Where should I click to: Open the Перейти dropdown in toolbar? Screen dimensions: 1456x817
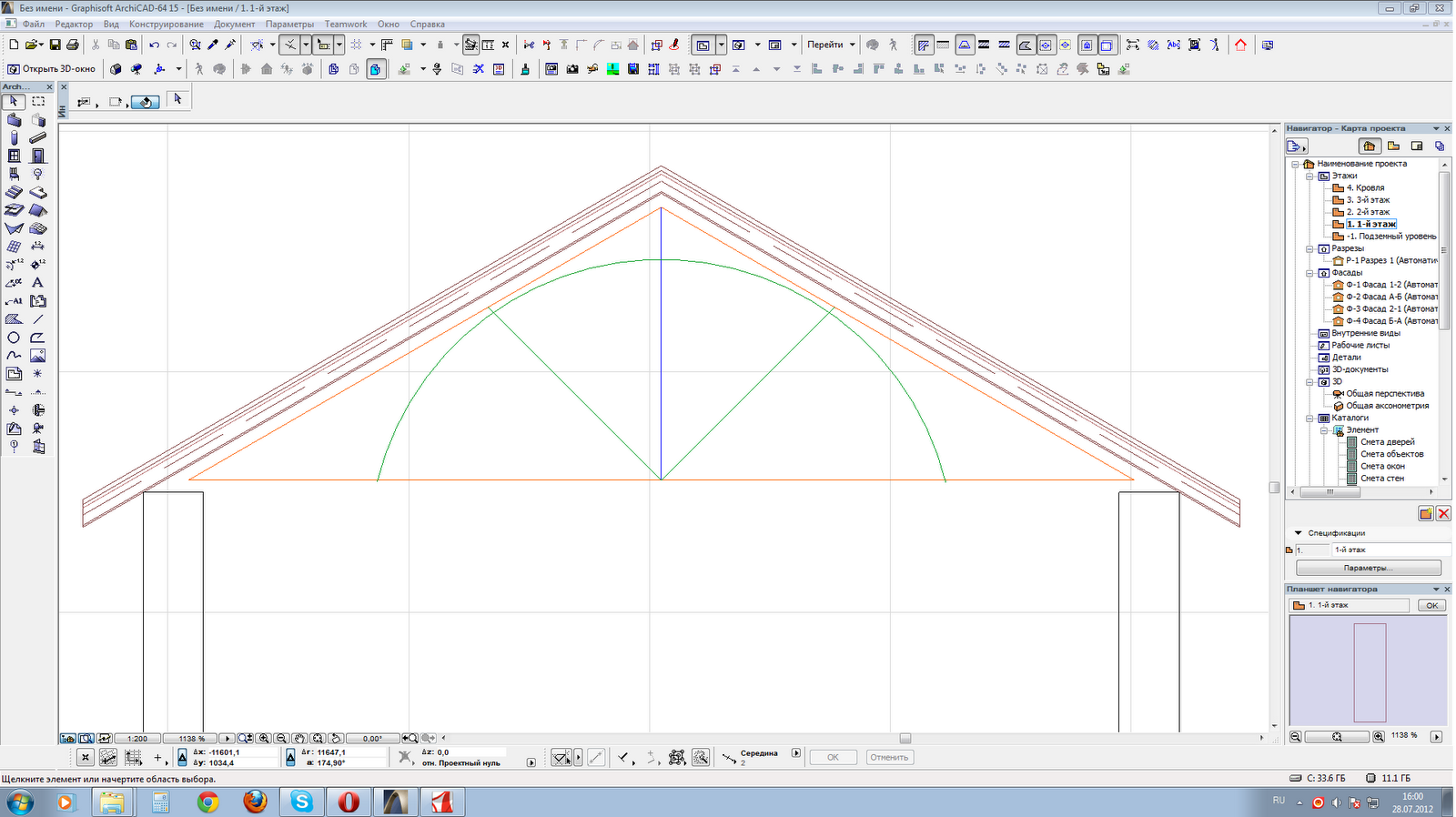pyautogui.click(x=831, y=45)
